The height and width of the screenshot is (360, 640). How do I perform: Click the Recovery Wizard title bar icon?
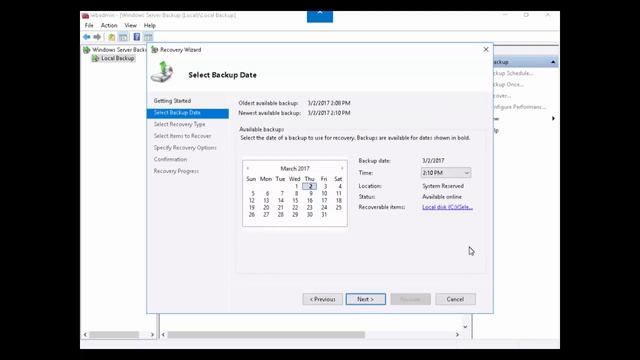coord(154,50)
